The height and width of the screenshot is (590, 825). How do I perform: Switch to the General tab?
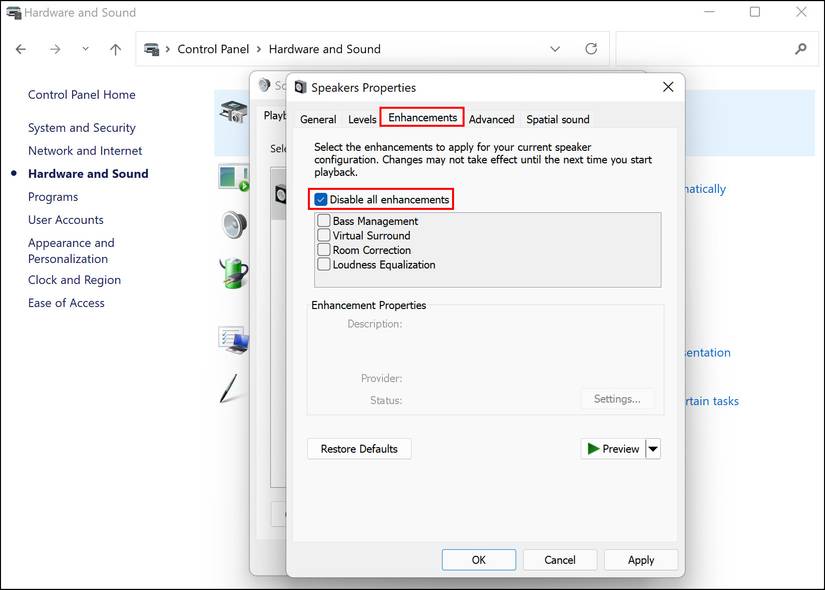click(x=318, y=119)
